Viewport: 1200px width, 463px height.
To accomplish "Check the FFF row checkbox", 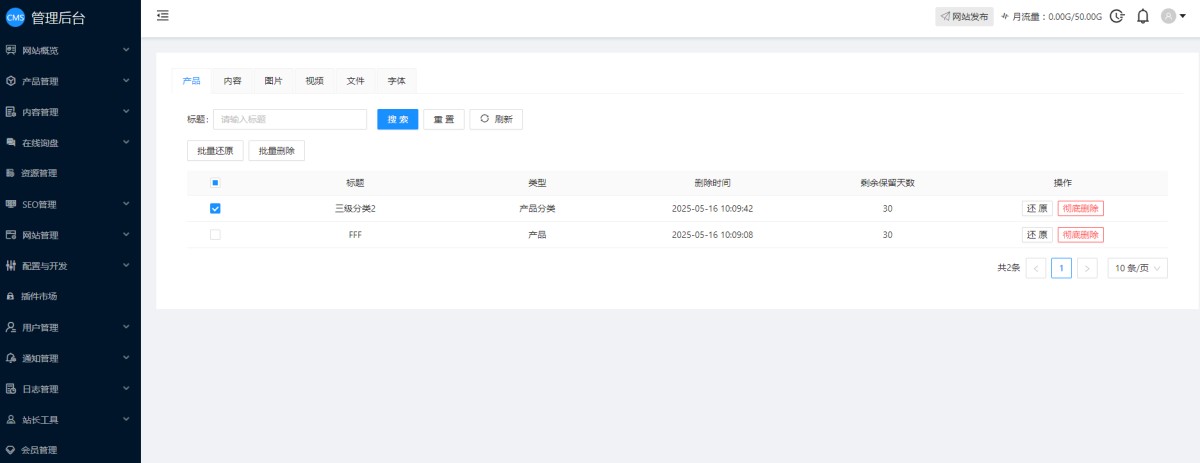I will click(x=215, y=235).
